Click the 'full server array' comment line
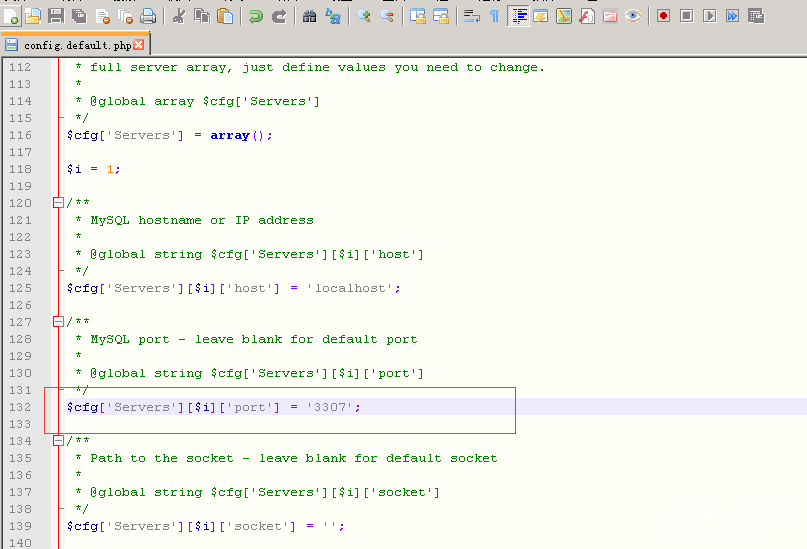Image resolution: width=807 pixels, height=549 pixels. (317, 67)
